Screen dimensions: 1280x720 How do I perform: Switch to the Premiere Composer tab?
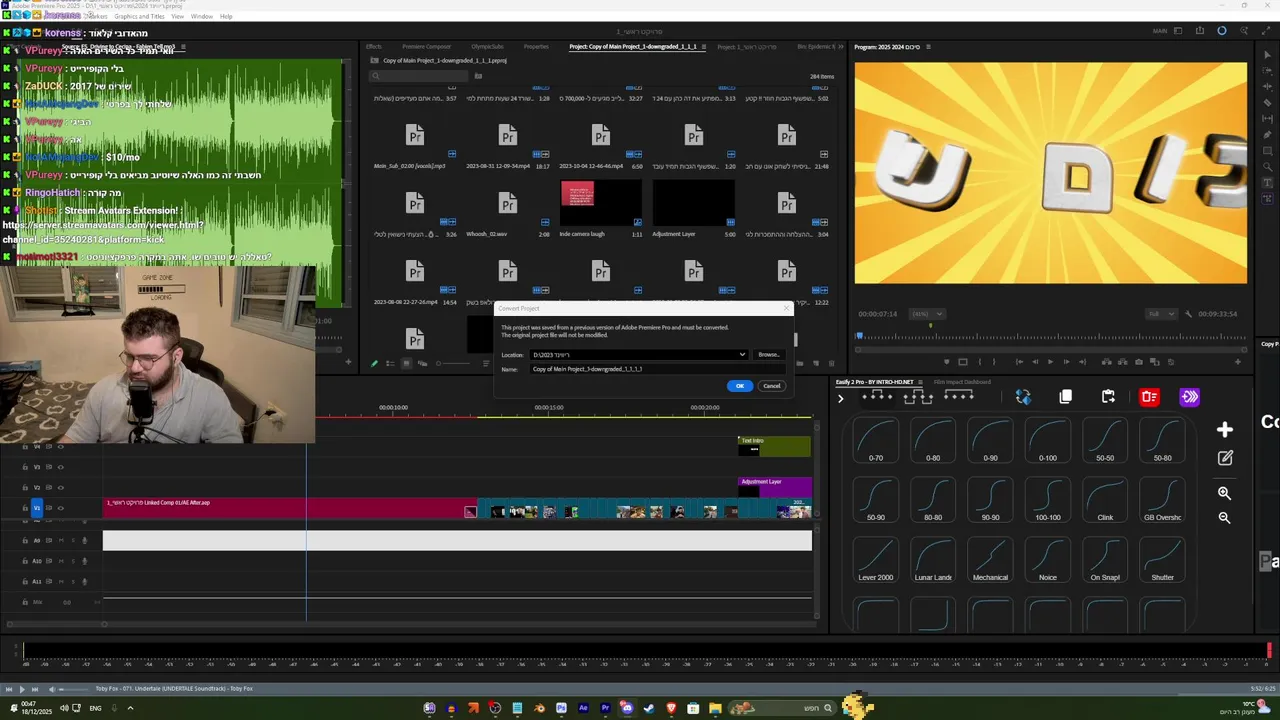tap(427, 47)
